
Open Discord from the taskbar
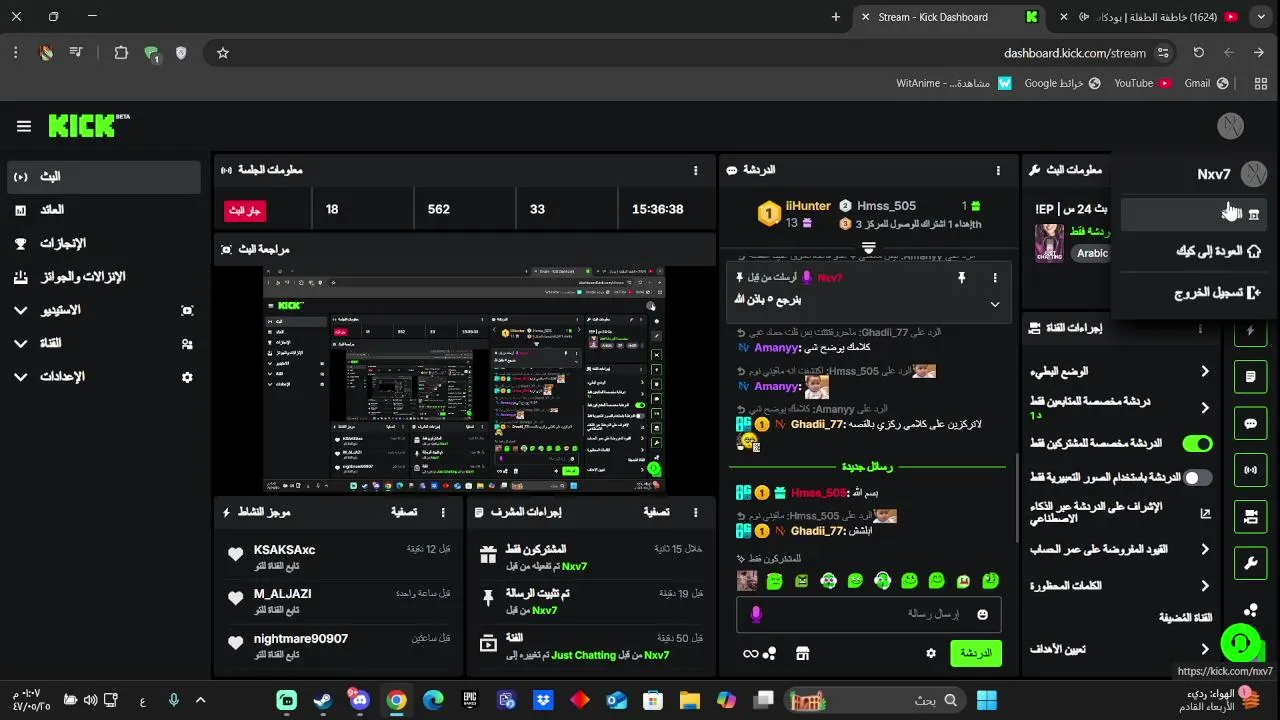point(360,700)
